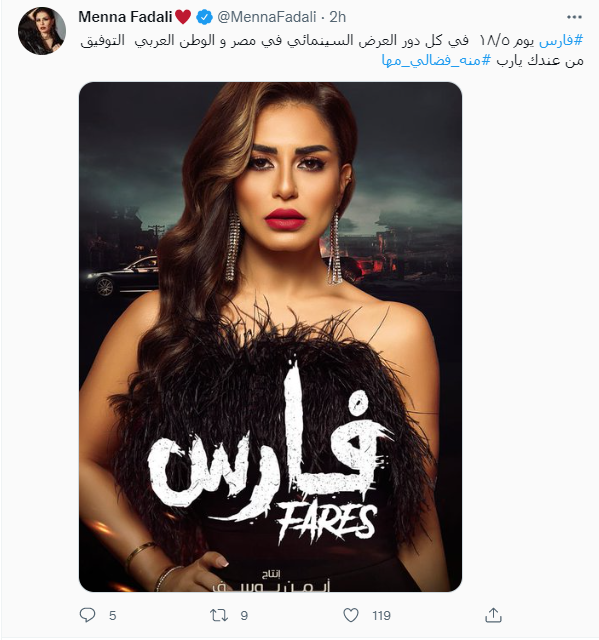Click the like count 119
The height and width of the screenshot is (640, 599).
[x=382, y=615]
